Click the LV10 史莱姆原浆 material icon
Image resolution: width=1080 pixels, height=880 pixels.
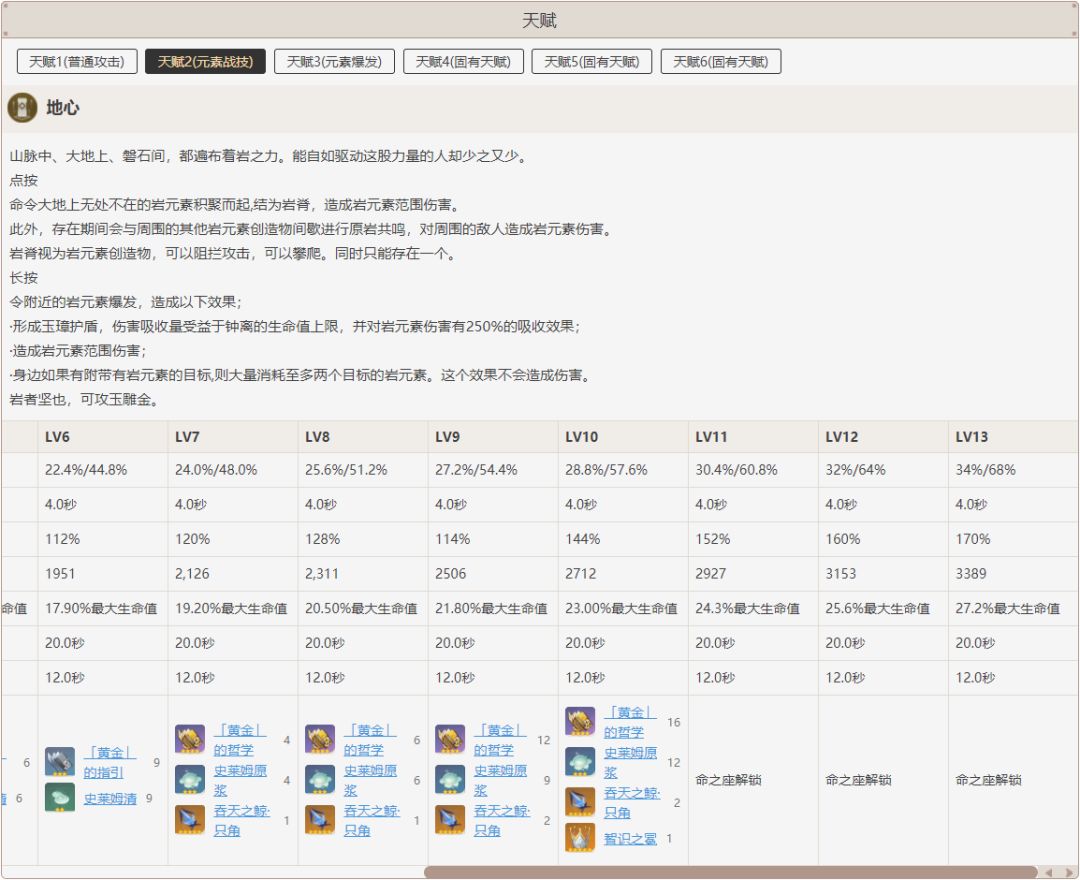point(580,762)
